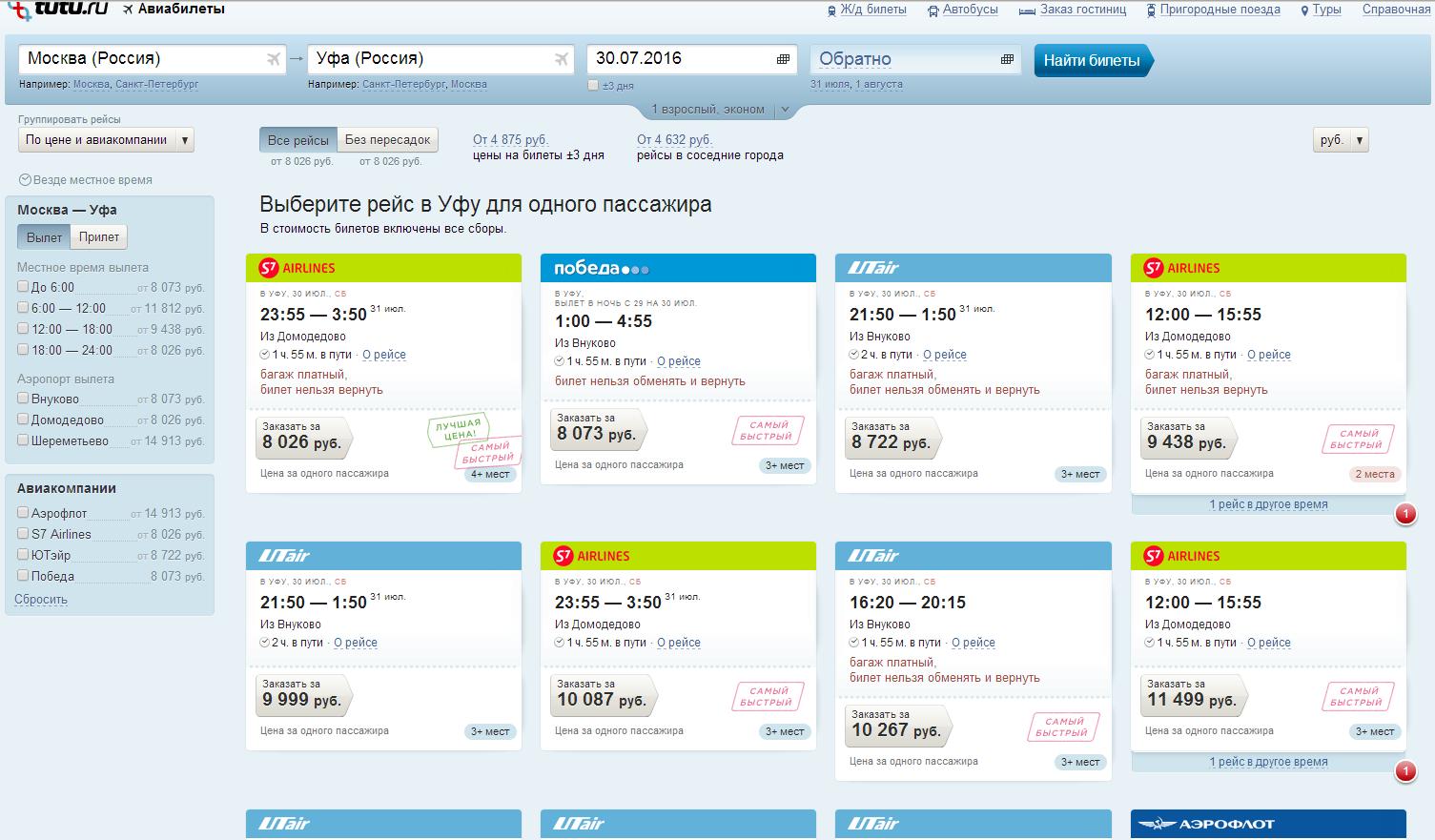Order the UTair flight for 8 722 руб.
This screenshot has height=840, width=1435.
point(893,437)
